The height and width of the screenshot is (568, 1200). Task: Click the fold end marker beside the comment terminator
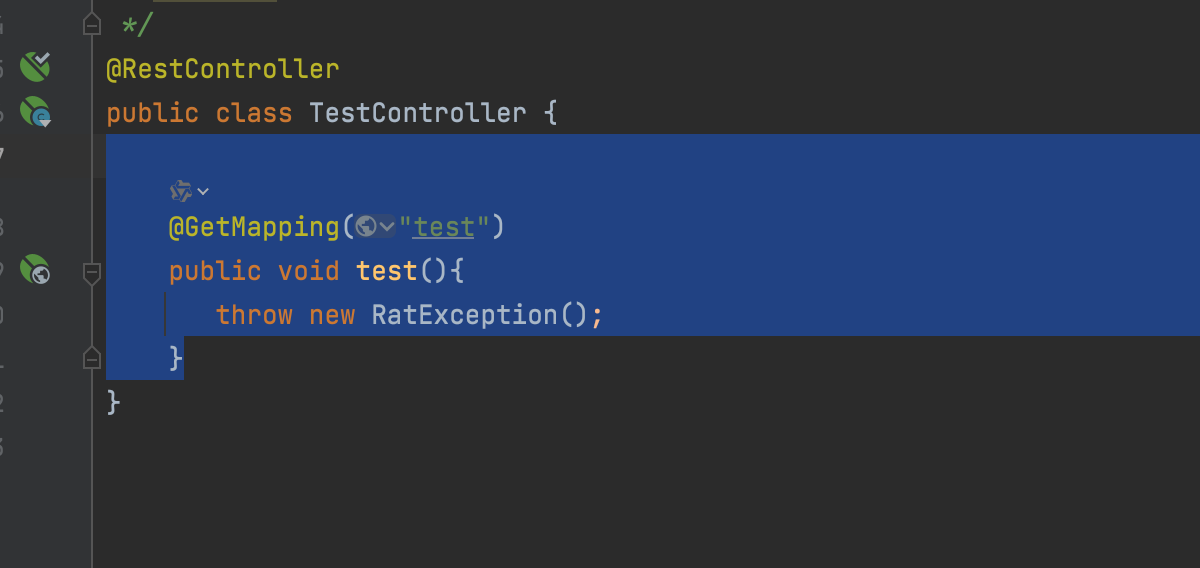click(x=92, y=23)
